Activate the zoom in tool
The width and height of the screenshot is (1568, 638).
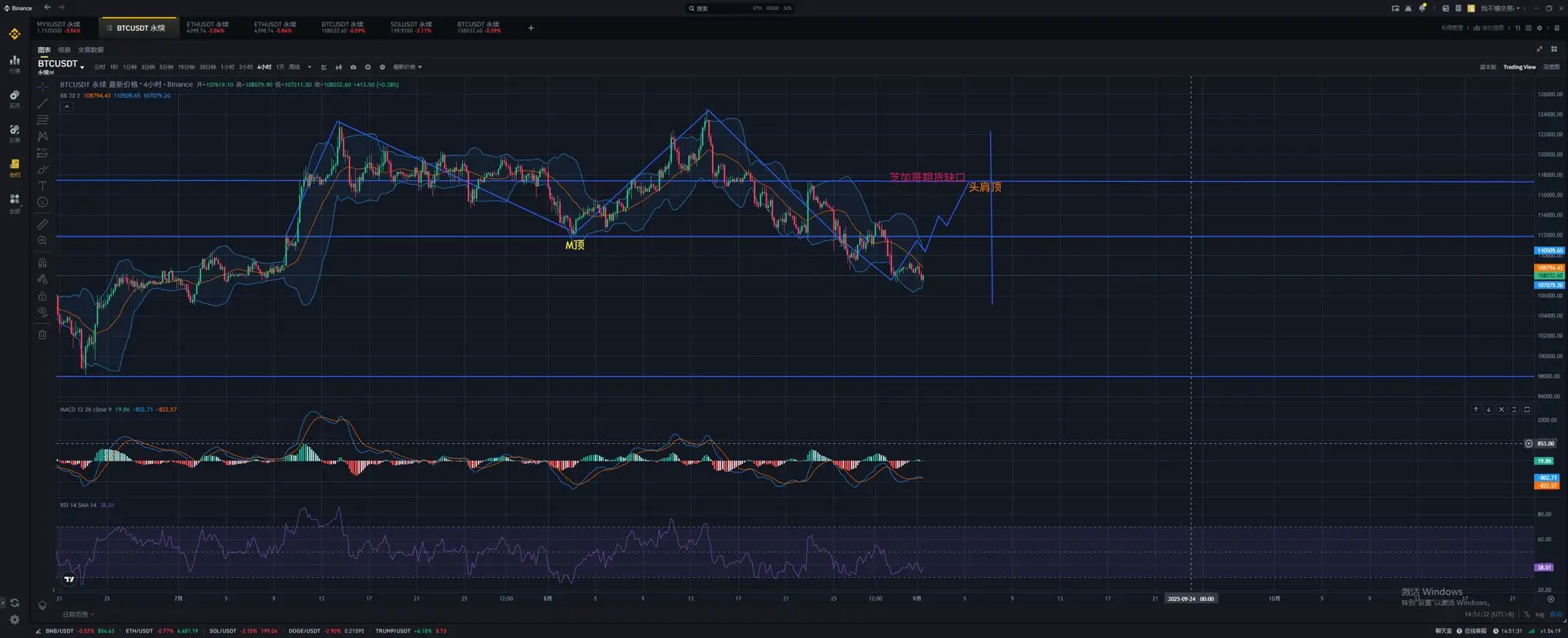click(x=42, y=241)
